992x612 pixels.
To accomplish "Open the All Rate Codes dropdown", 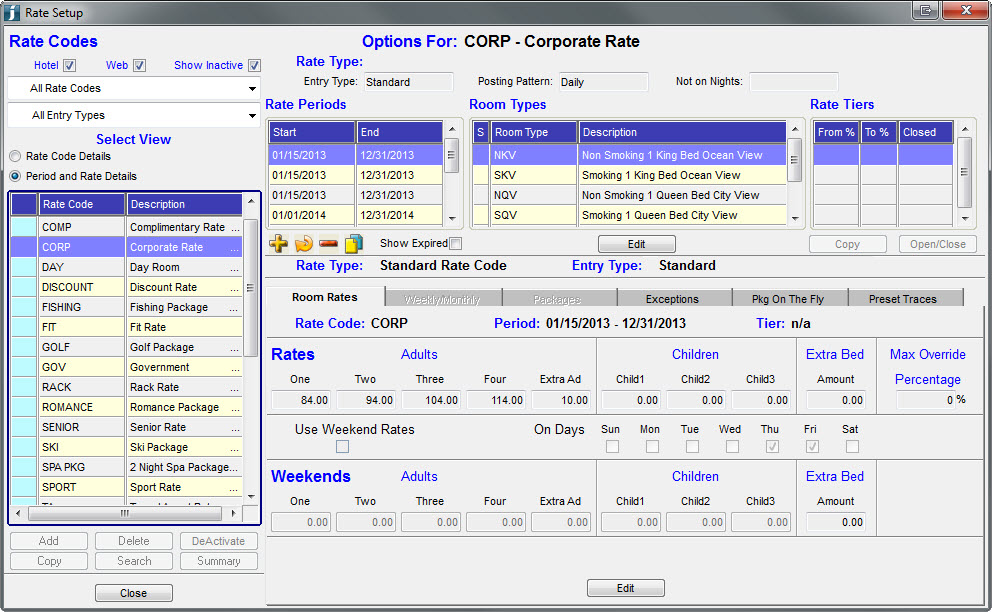I will [x=133, y=89].
